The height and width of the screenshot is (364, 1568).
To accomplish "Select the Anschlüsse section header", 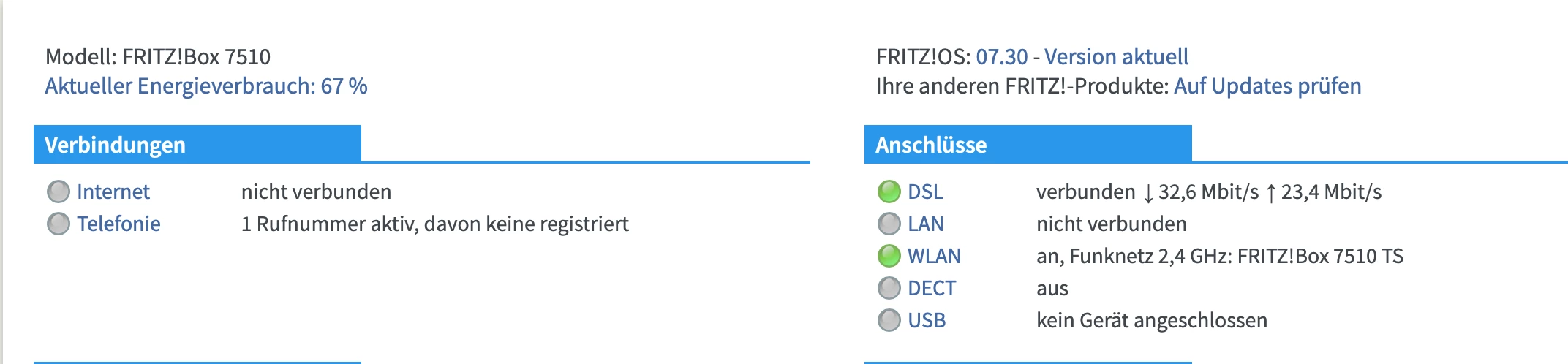I will [x=931, y=145].
